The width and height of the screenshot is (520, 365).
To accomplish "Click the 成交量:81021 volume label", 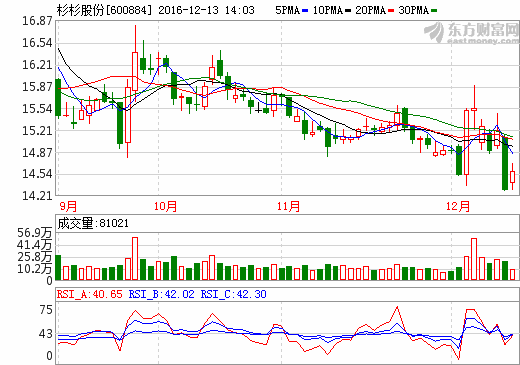I will 93,223.
